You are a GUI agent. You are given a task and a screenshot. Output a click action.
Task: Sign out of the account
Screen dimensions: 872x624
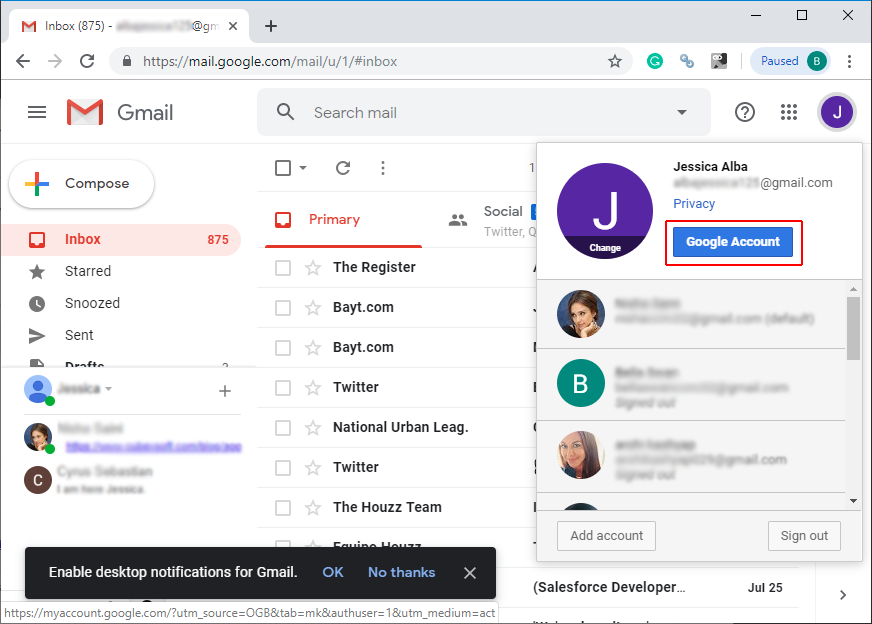(804, 536)
